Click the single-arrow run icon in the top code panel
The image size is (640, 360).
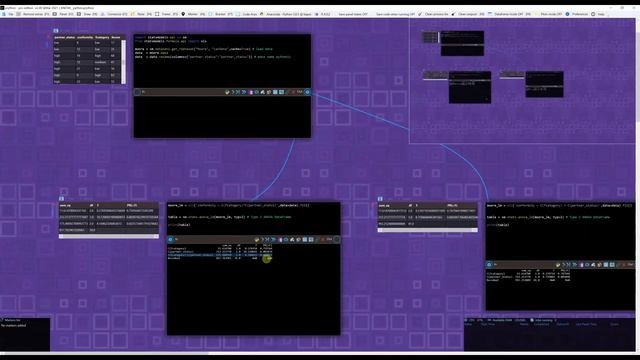pos(233,92)
